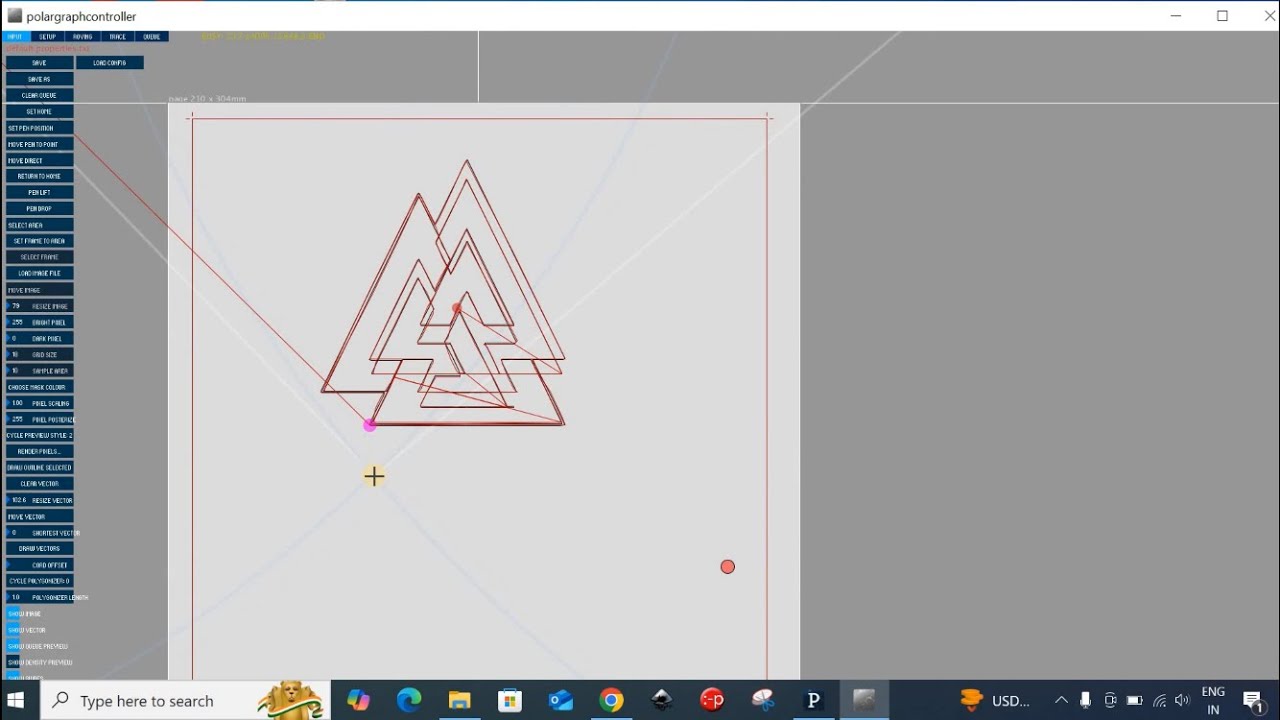Click RETURN TO HOME button
Viewport: 1280px width, 720px height.
click(39, 176)
